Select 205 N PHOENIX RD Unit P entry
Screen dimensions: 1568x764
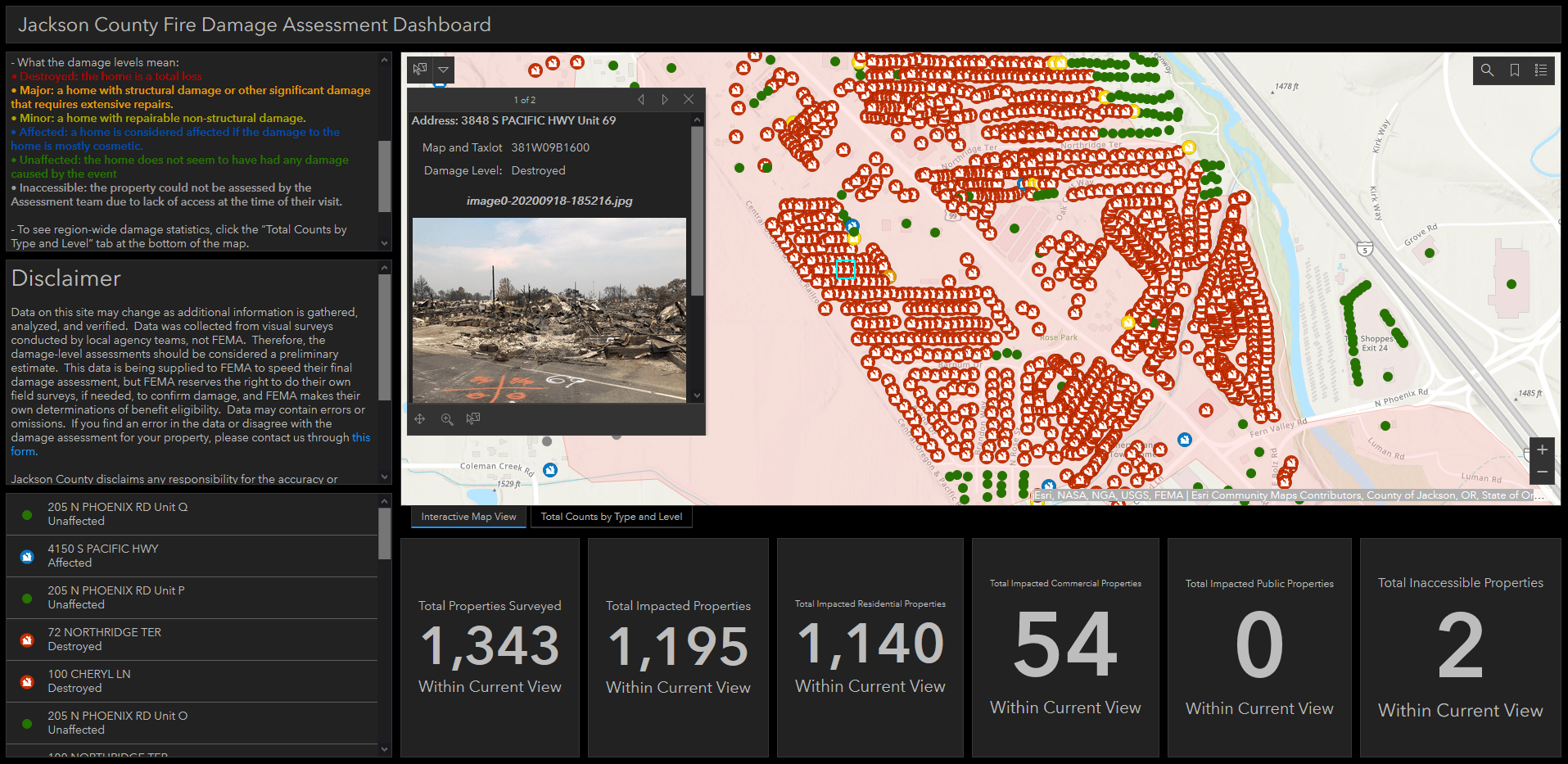point(192,598)
